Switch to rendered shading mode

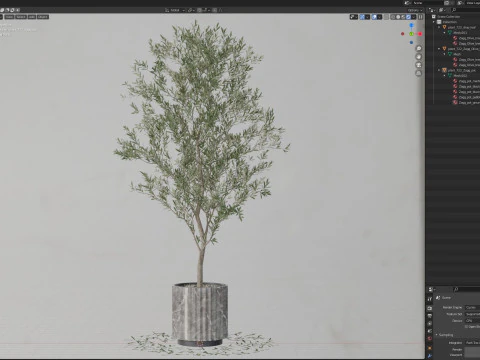click(408, 17)
